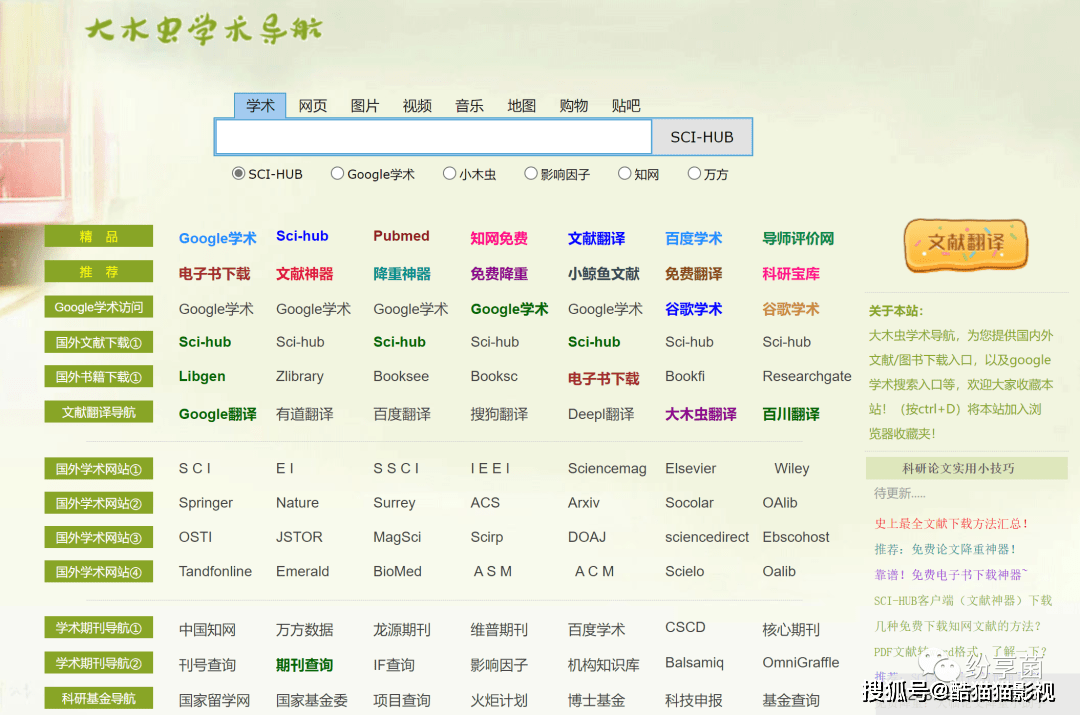Select the Google学术 radio option
Image resolution: width=1080 pixels, height=715 pixels.
click(337, 174)
